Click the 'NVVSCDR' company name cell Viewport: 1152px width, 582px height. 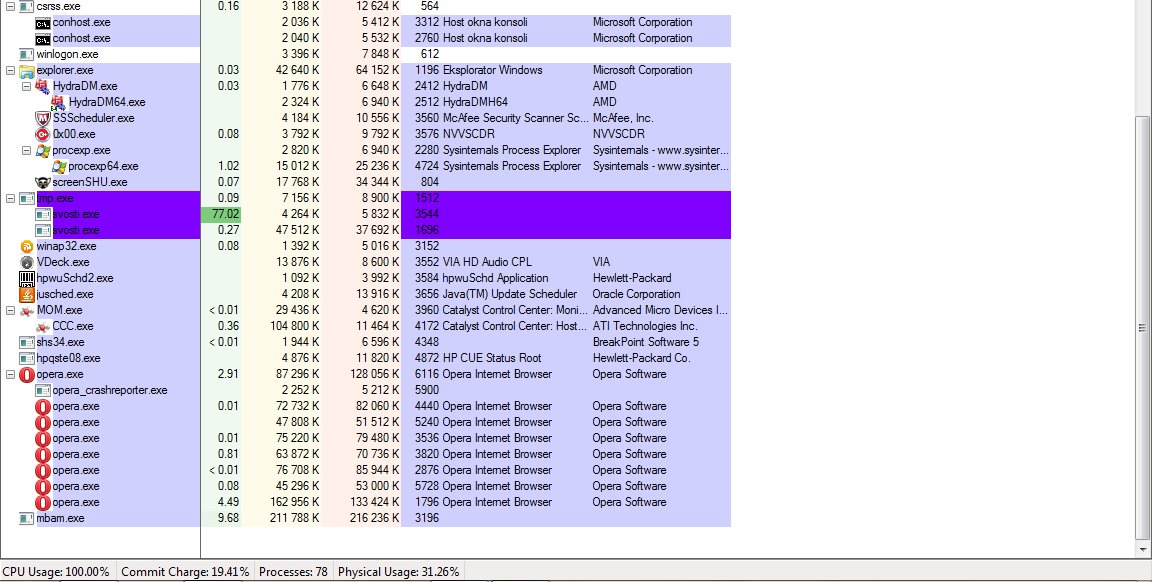click(619, 134)
